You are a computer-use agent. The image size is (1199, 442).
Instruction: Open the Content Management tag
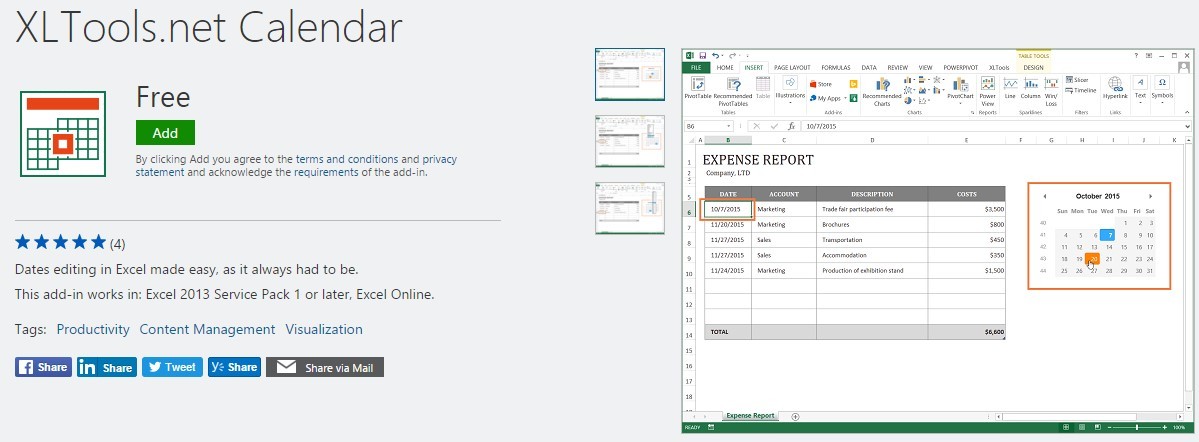pos(207,330)
